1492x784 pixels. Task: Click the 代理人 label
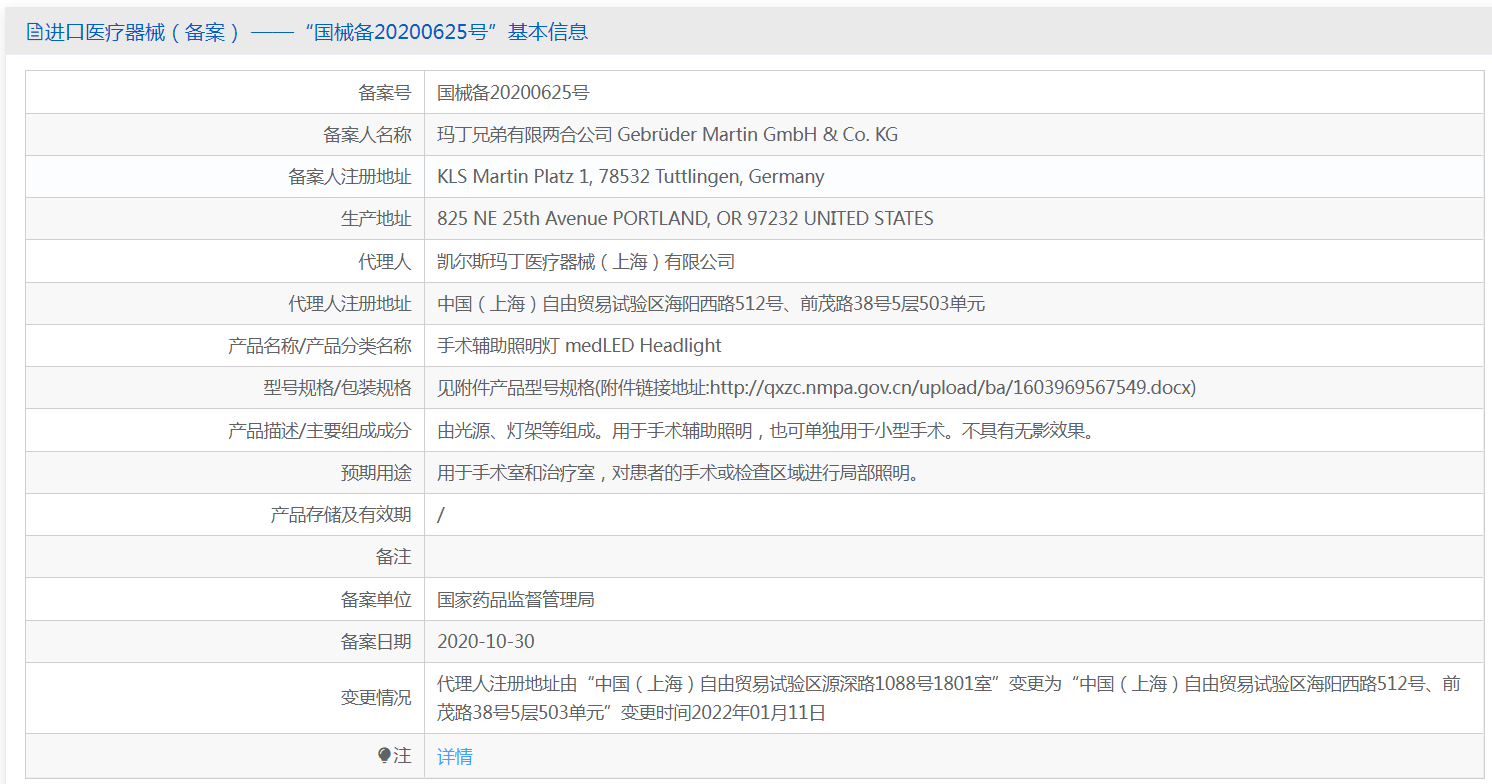(385, 262)
